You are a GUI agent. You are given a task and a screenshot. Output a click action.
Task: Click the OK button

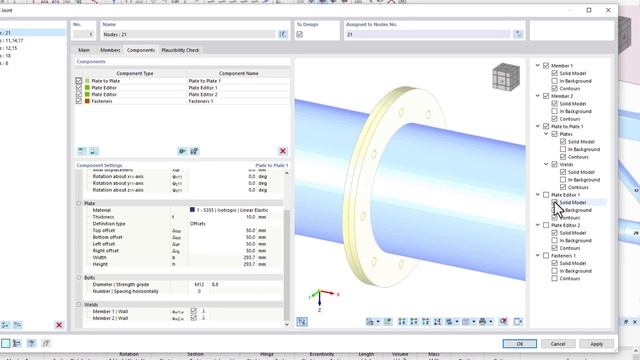point(520,344)
